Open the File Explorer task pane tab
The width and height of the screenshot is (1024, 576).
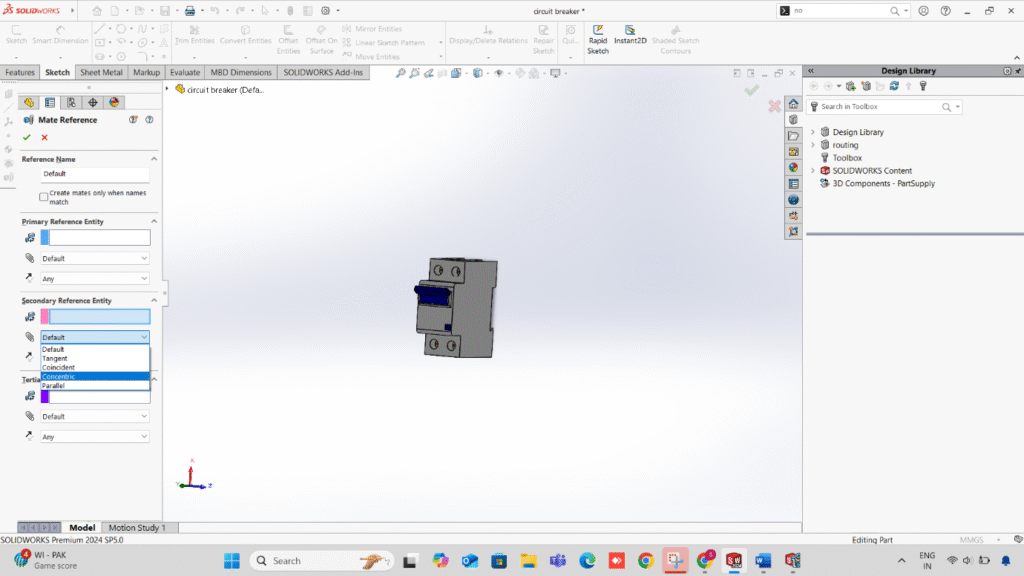click(793, 135)
